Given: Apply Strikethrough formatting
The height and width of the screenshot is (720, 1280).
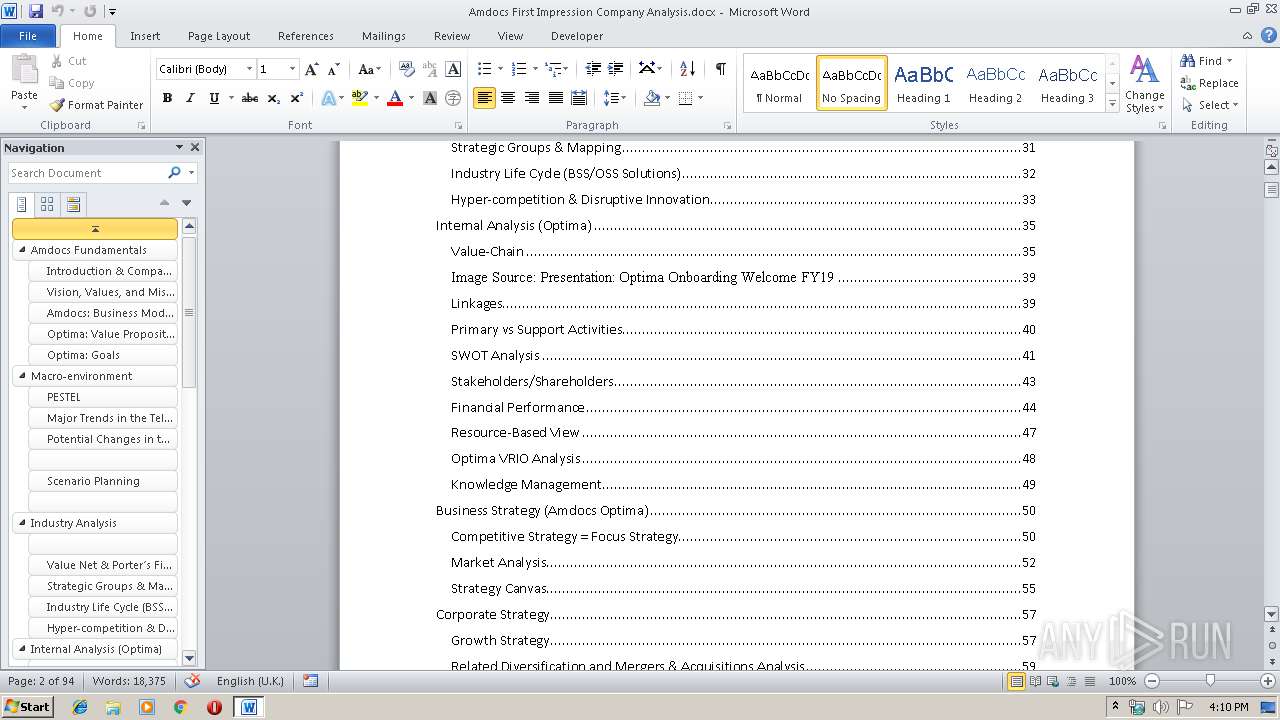Looking at the screenshot, I should [x=250, y=98].
